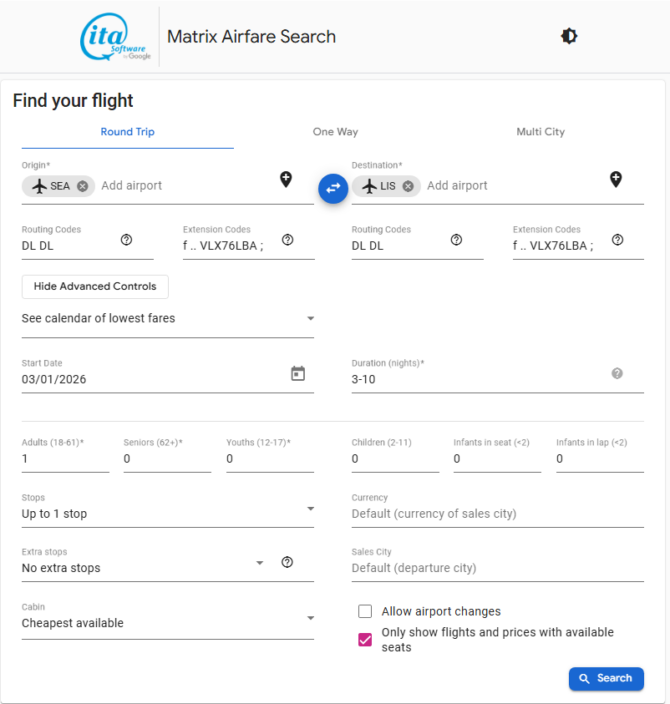Toggle the dark mode theme icon
Viewport: 670px width, 704px height.
568,36
